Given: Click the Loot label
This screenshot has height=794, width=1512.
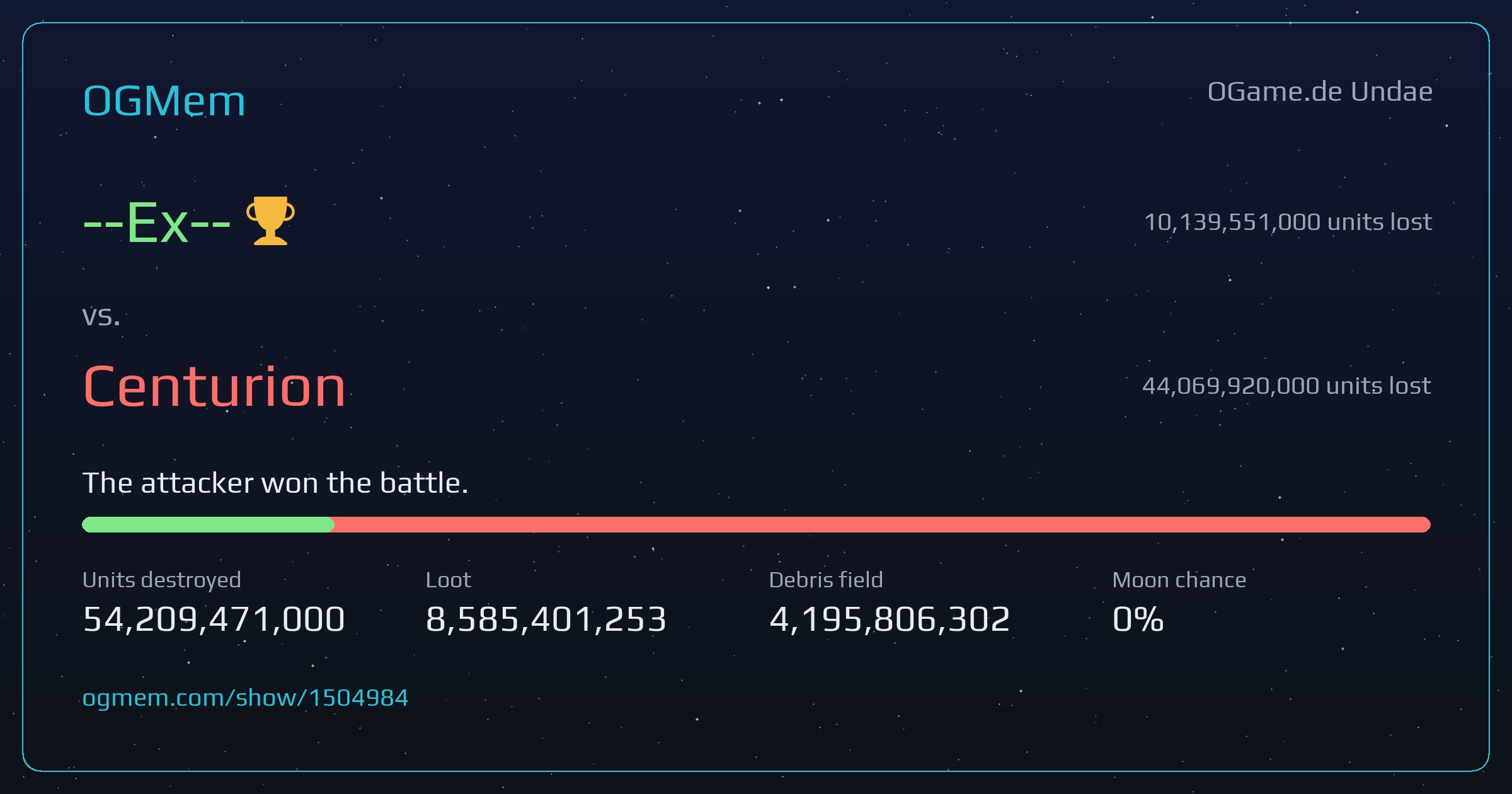Looking at the screenshot, I should [x=448, y=580].
